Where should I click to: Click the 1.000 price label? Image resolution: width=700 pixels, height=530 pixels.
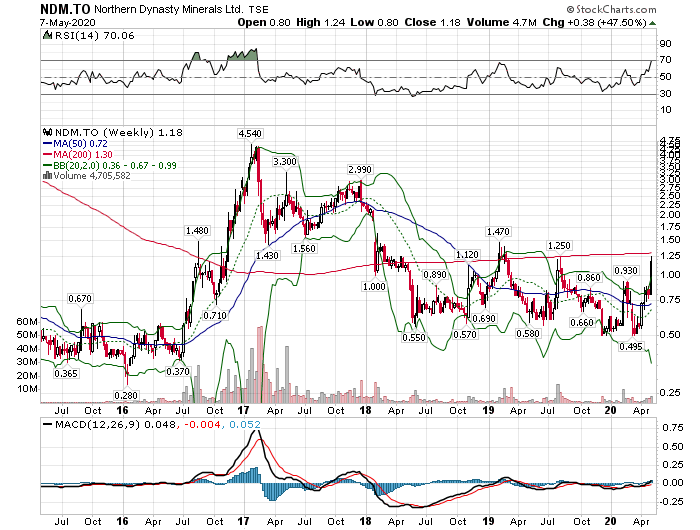(374, 286)
